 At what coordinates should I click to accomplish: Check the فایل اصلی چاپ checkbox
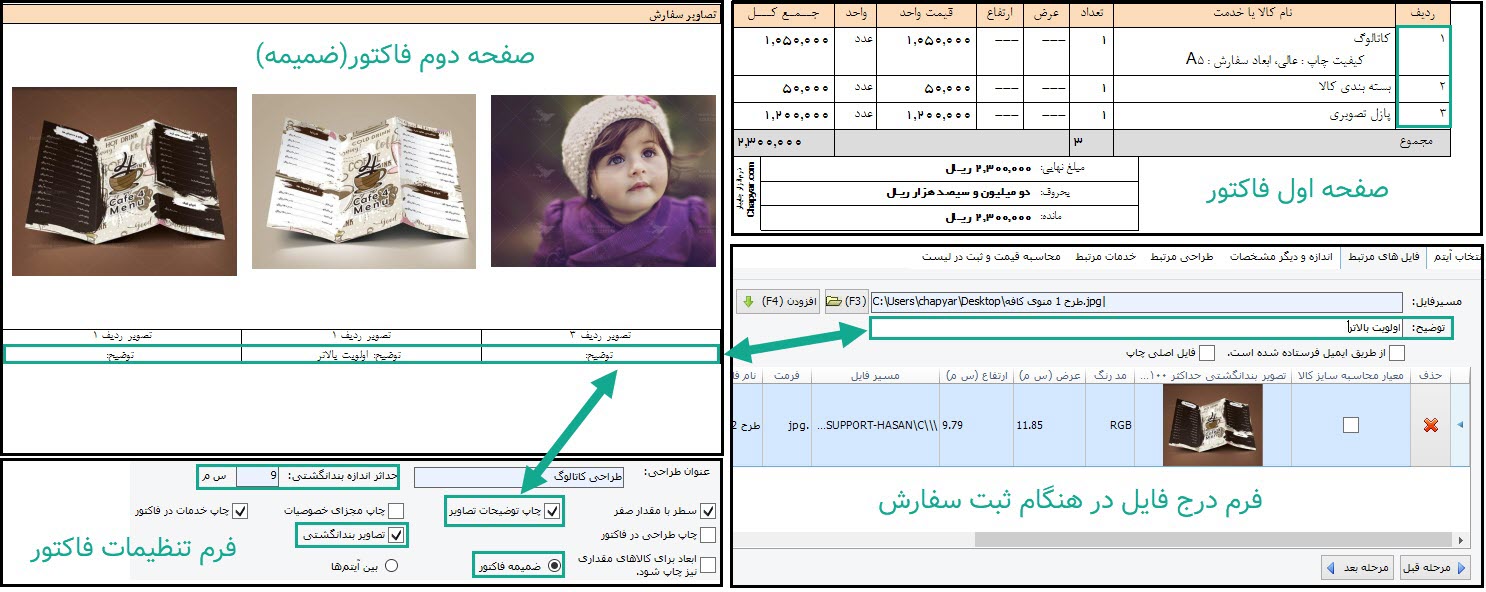pyautogui.click(x=1206, y=352)
